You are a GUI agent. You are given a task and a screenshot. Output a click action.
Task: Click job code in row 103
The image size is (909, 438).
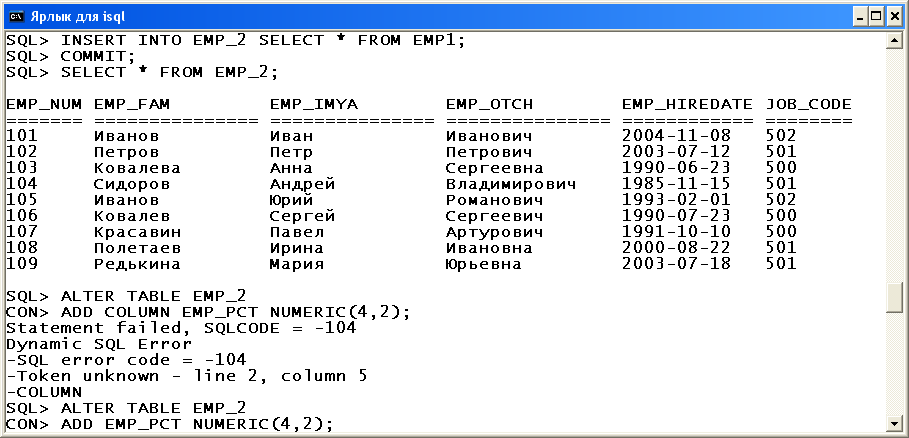[781, 169]
